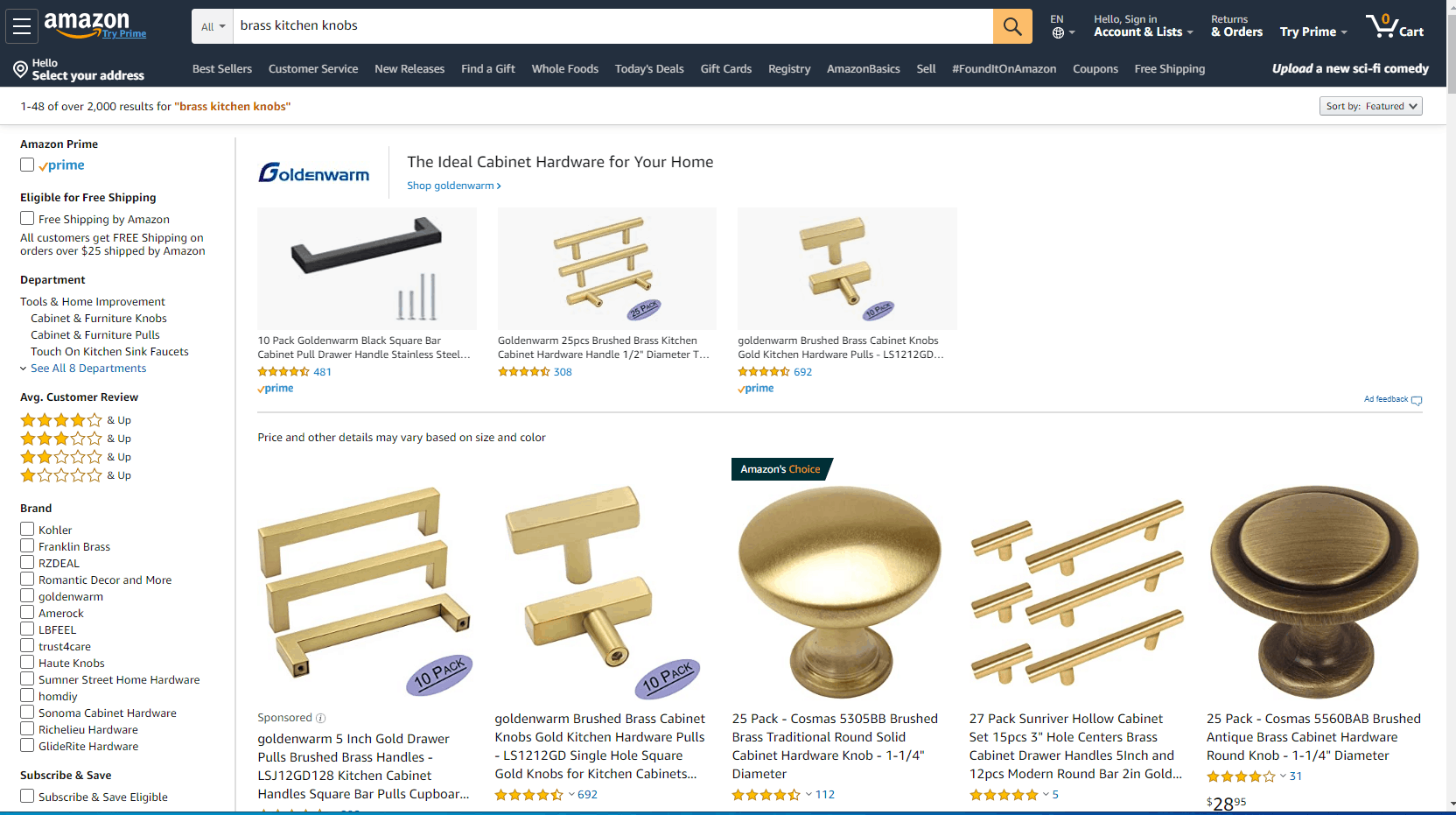This screenshot has width=1456, height=815.
Task: Expand See All 8 Departments
Action: [87, 369]
